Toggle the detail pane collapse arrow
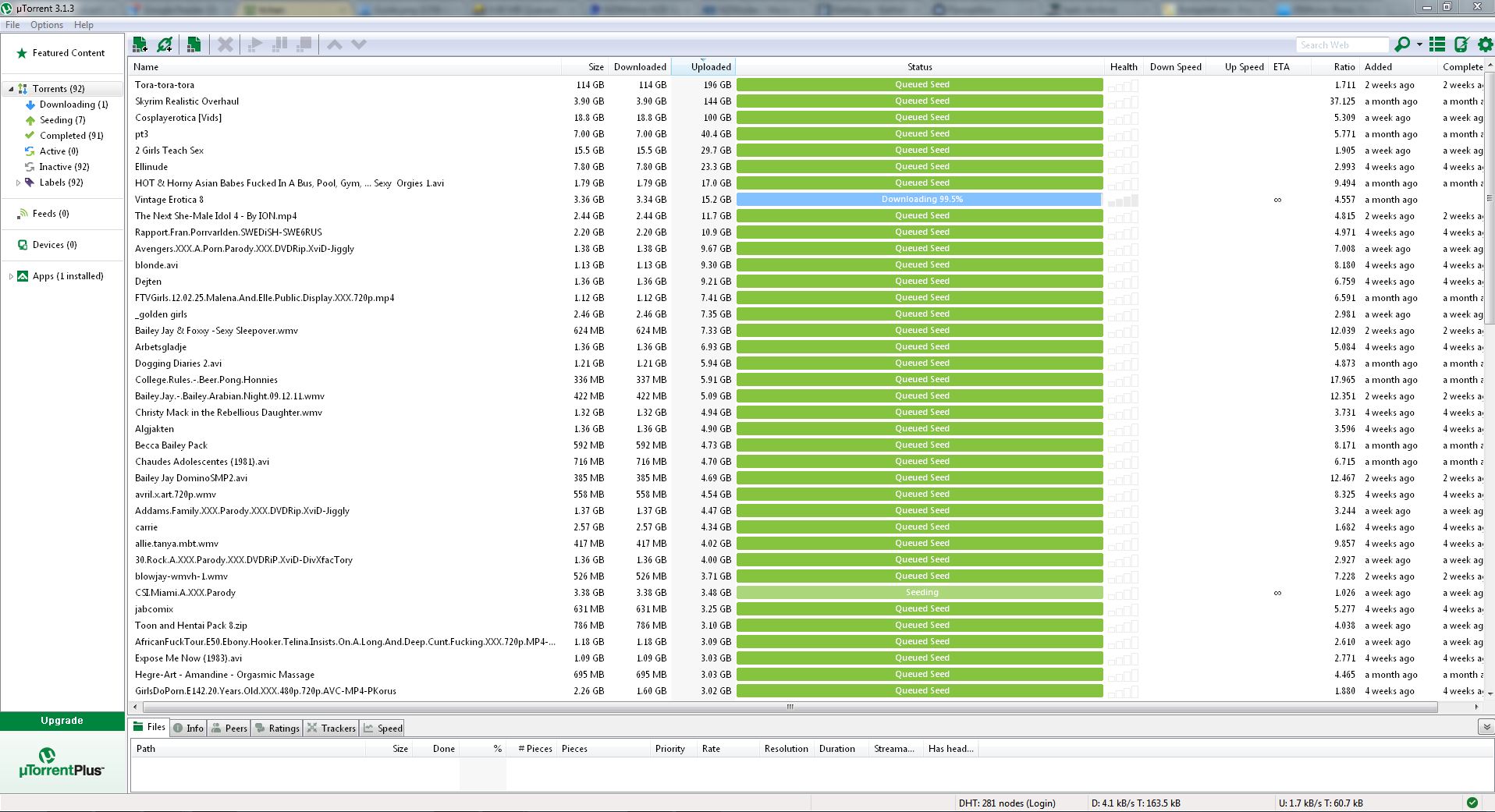This screenshot has height=812, width=1495. click(x=1486, y=727)
